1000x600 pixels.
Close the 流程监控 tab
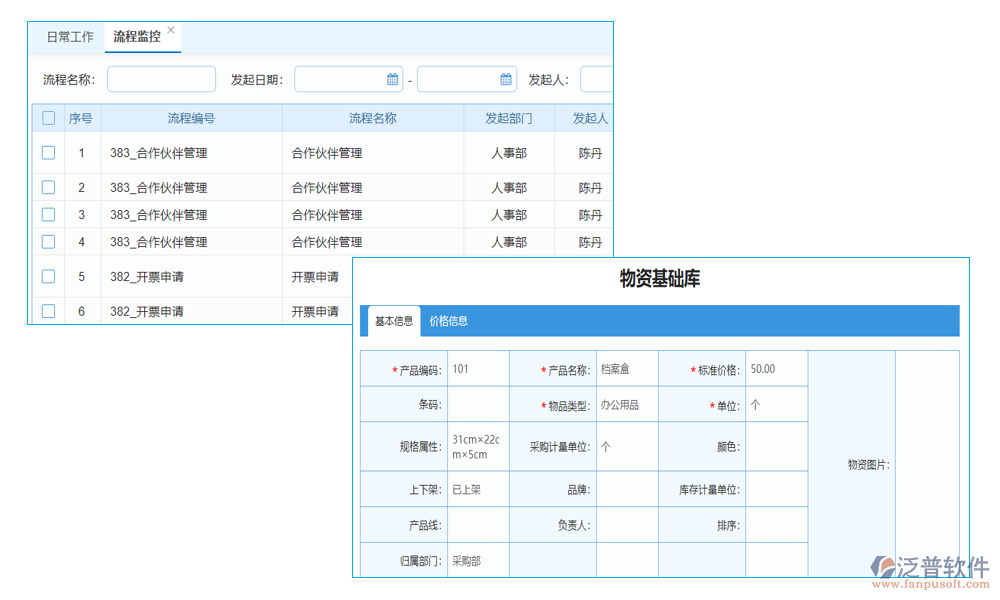170,29
